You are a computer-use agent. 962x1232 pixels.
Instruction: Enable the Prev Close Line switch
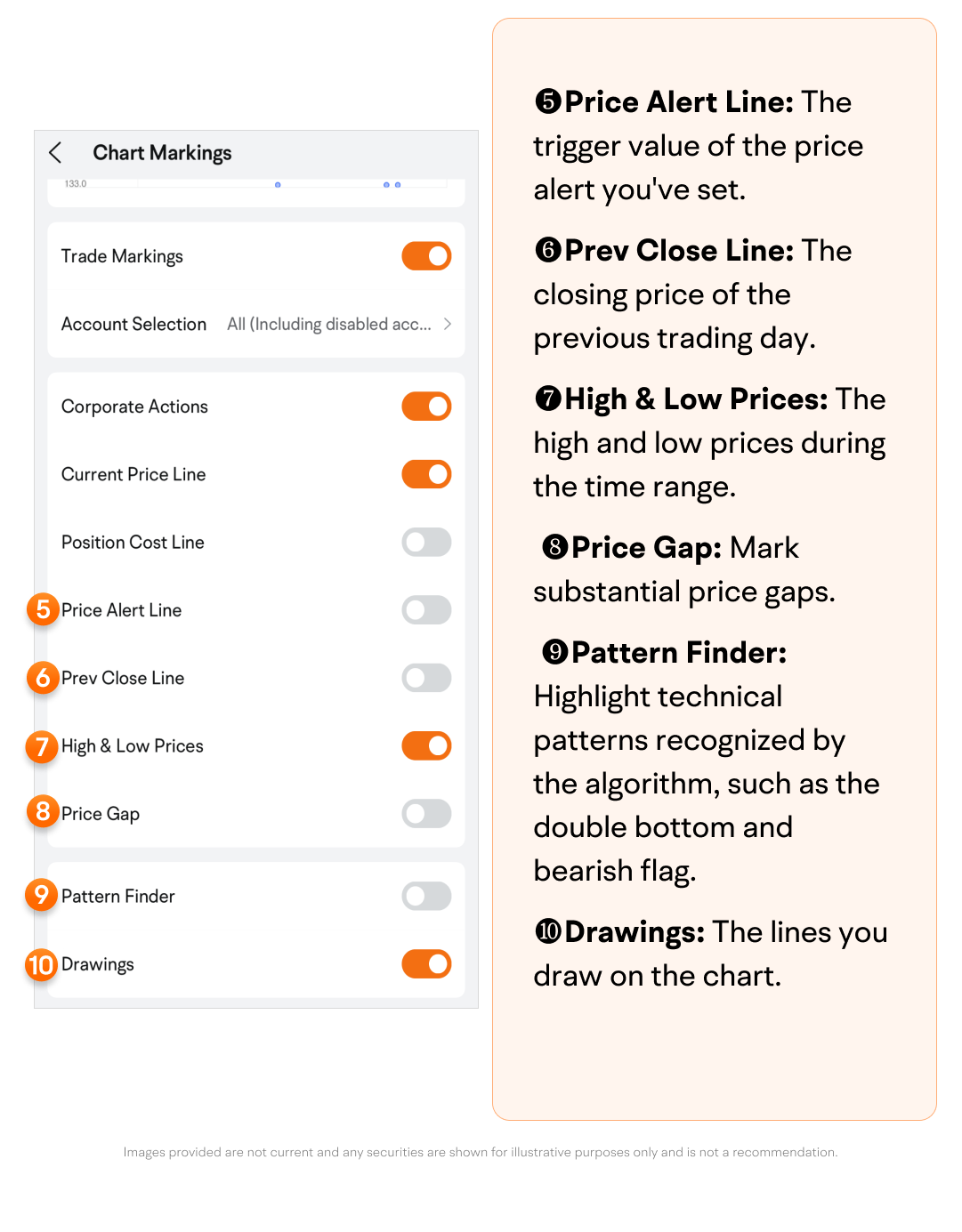[426, 678]
